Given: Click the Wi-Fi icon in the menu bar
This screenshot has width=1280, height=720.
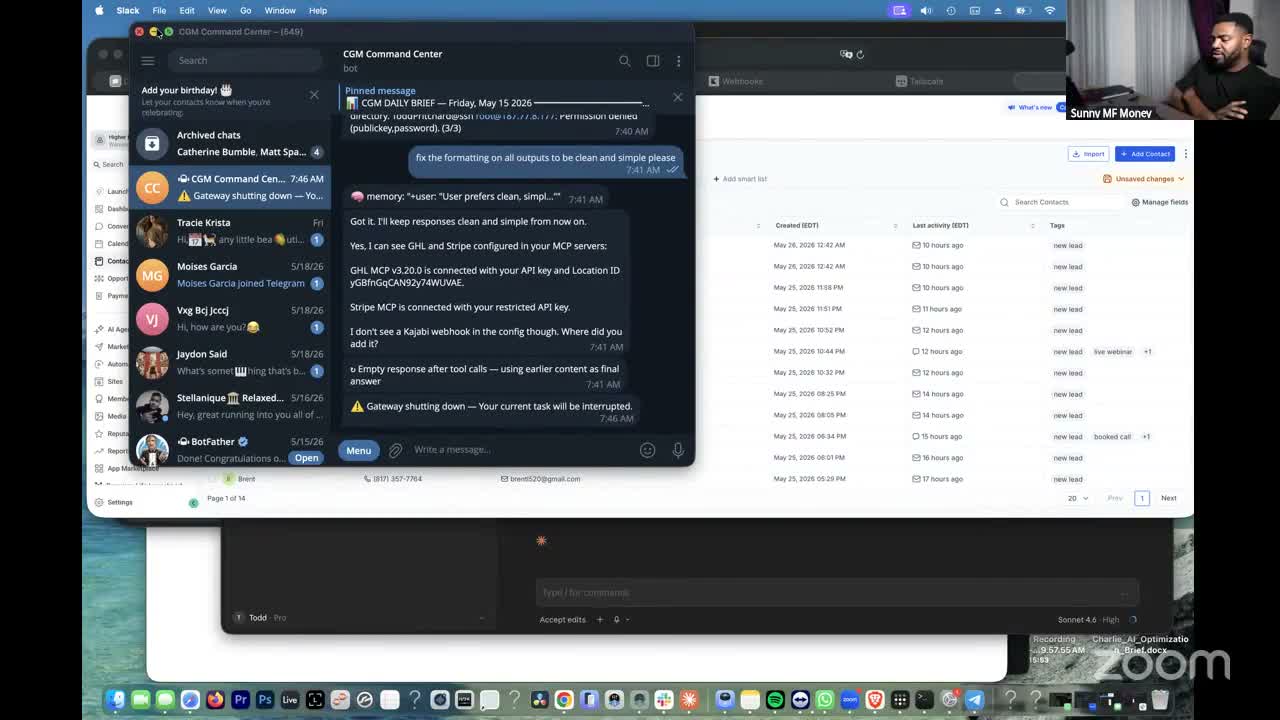Looking at the screenshot, I should tap(1049, 10).
